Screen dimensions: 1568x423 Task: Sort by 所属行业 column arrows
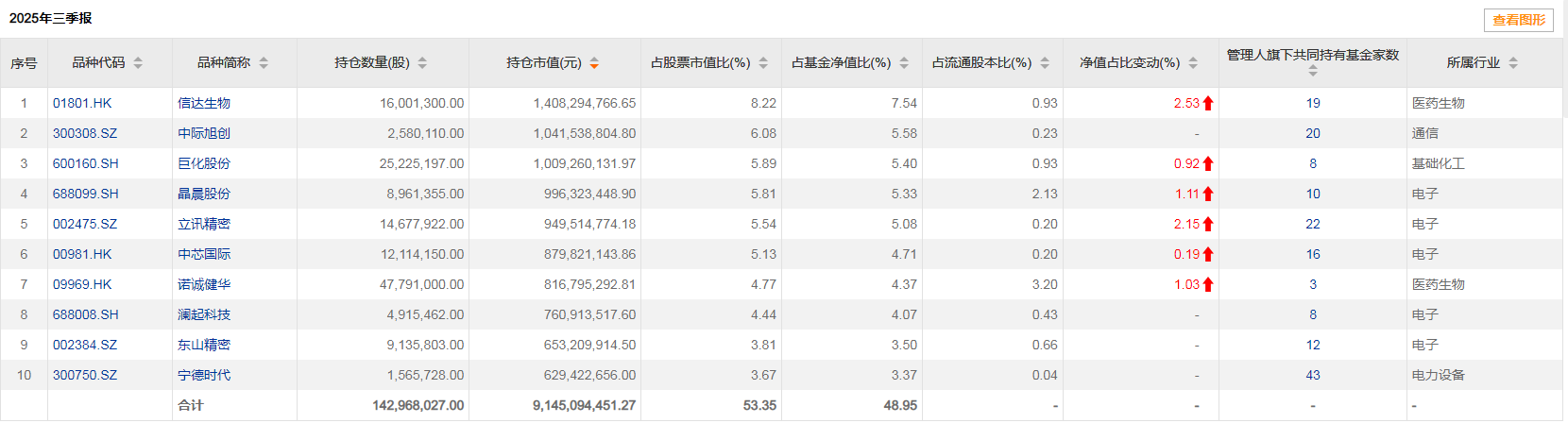click(x=1513, y=63)
